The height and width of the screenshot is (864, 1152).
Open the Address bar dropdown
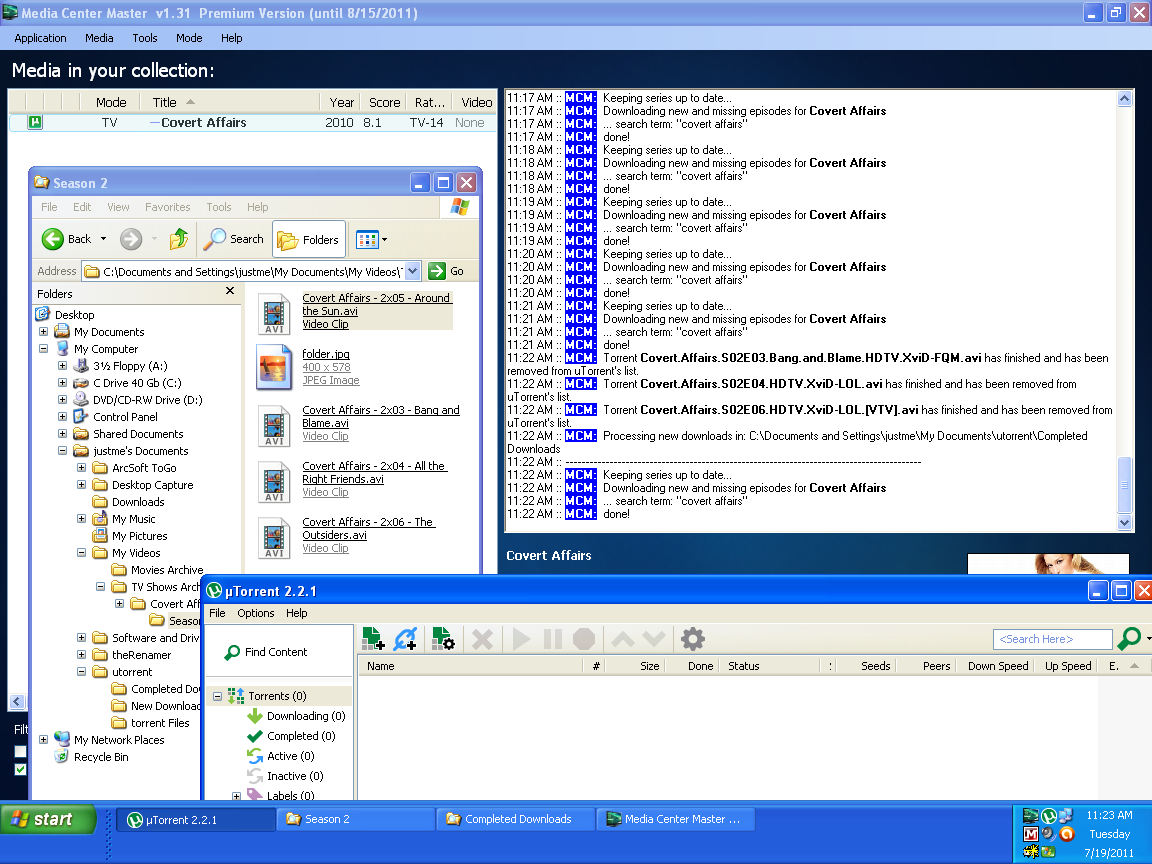pos(413,271)
